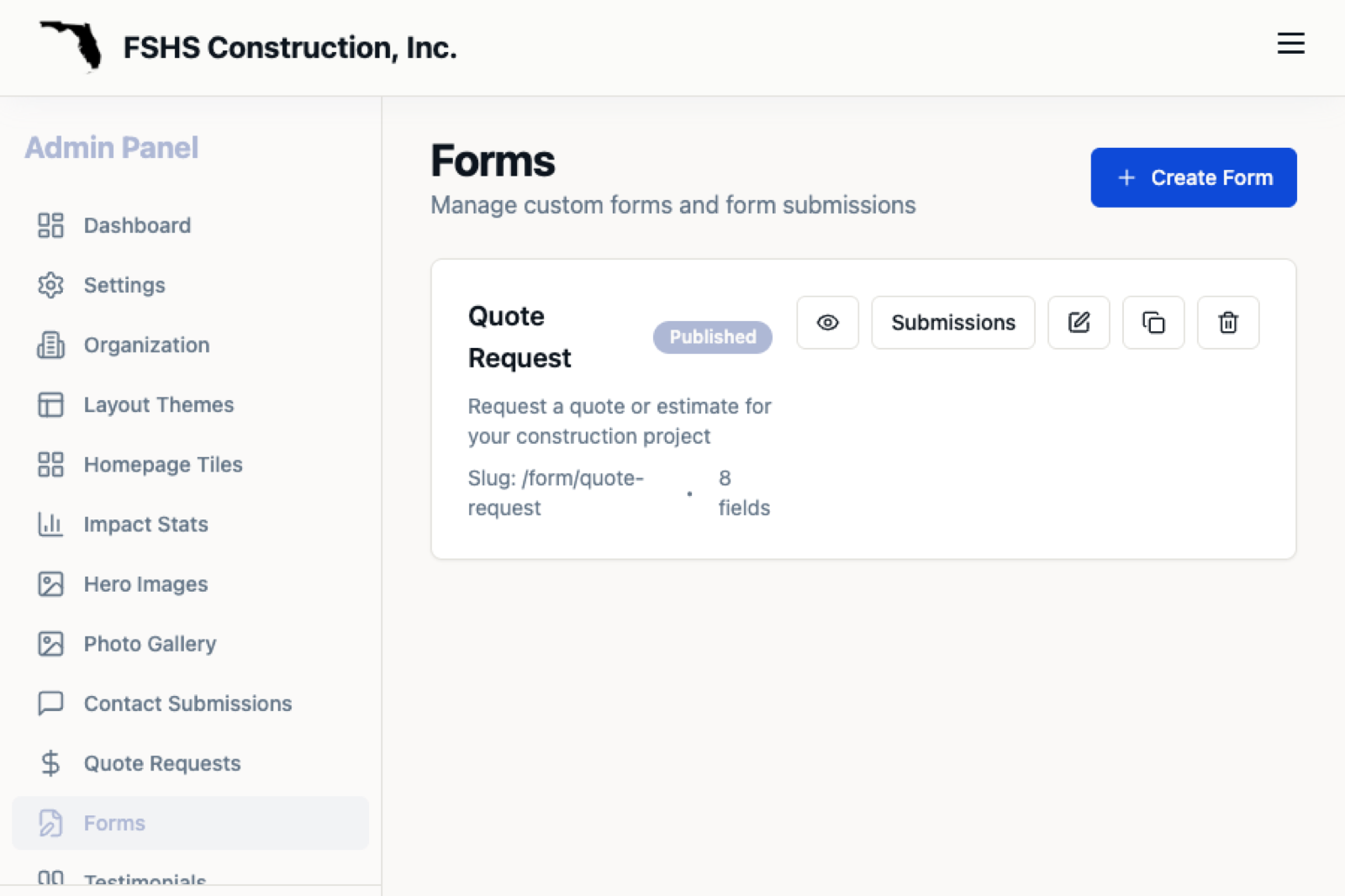Switch to Contact Submissions
This screenshot has height=896, width=1345.
tap(187, 704)
